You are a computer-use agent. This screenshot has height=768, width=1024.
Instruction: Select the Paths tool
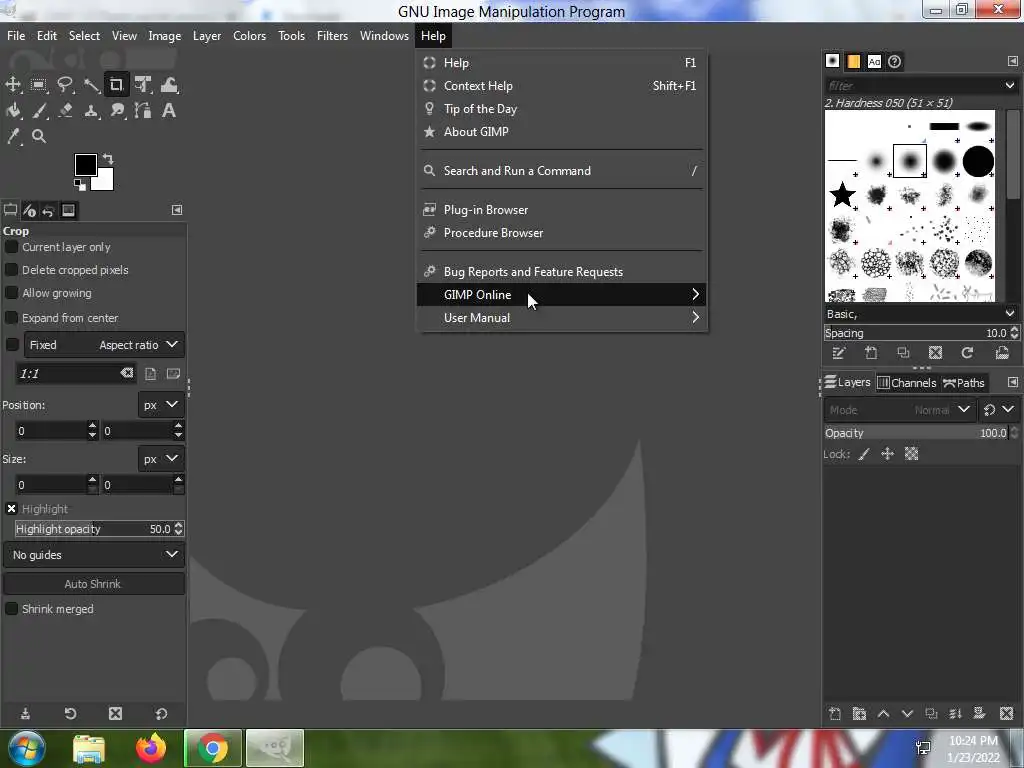(142, 110)
